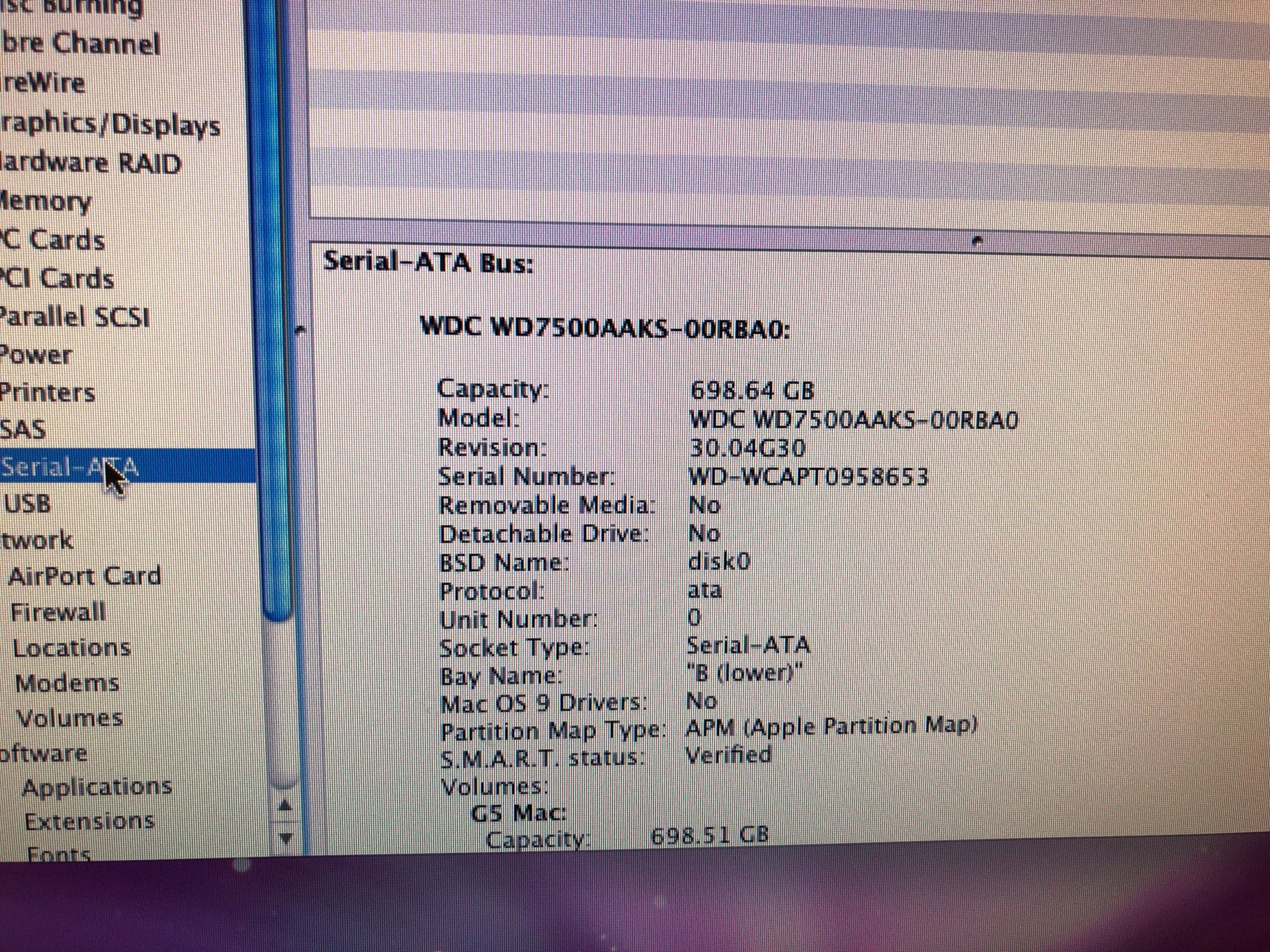Select SAS in the sidebar
This screenshot has width=1270, height=952.
tap(23, 430)
